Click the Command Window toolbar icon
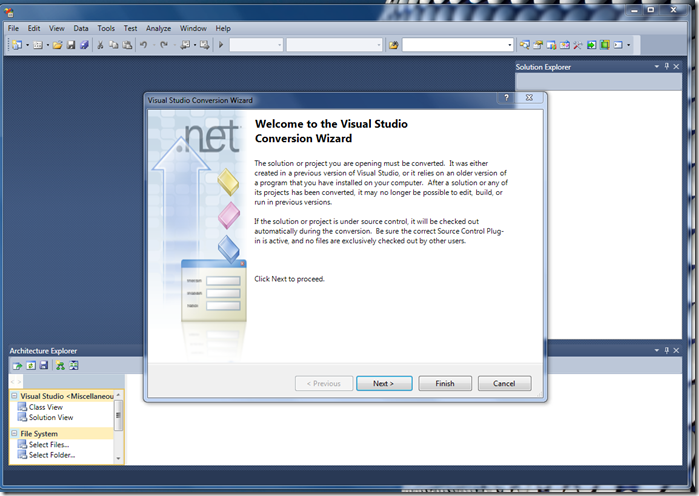The height and width of the screenshot is (496, 699). pos(618,45)
